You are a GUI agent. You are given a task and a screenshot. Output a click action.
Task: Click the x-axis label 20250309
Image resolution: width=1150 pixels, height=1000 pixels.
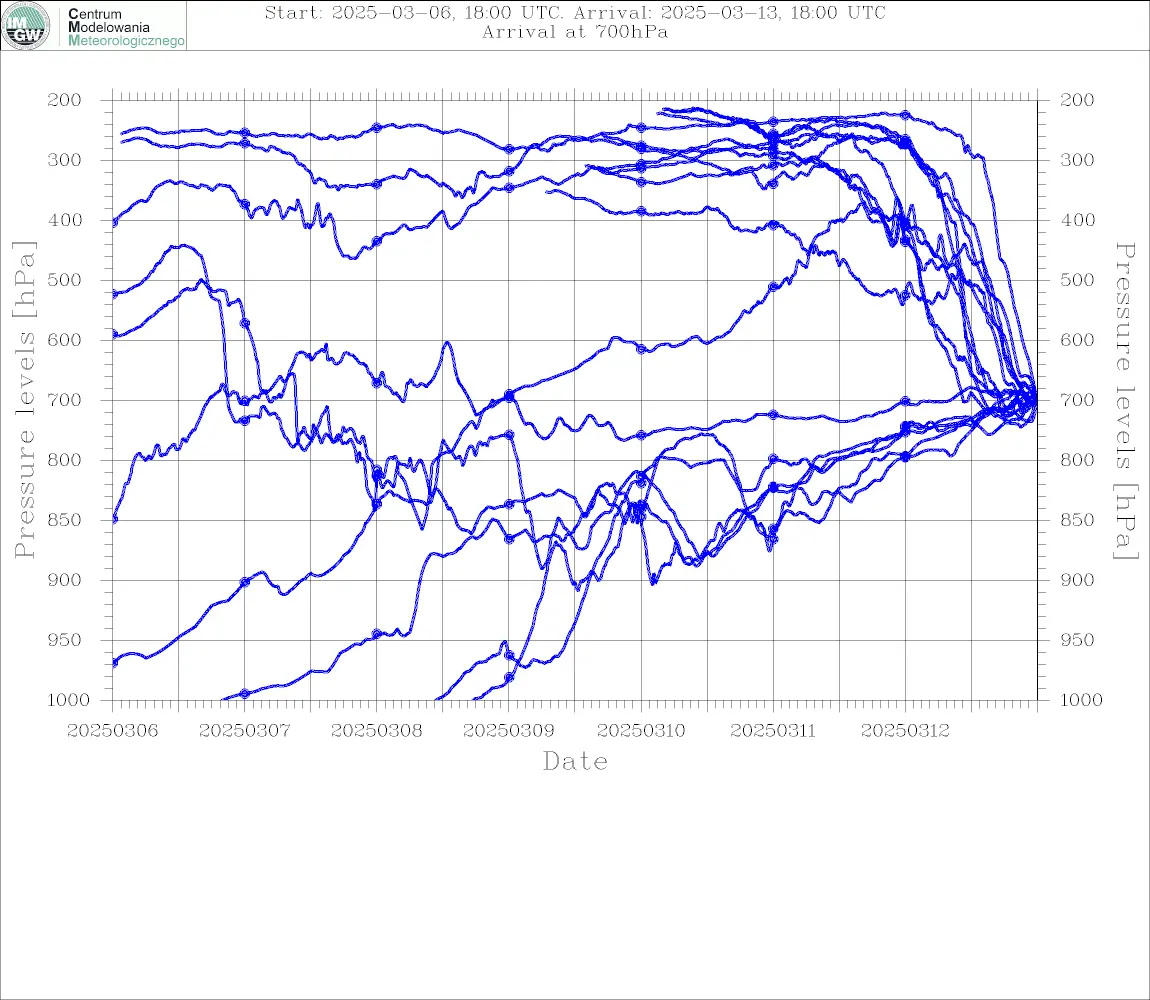click(x=508, y=731)
